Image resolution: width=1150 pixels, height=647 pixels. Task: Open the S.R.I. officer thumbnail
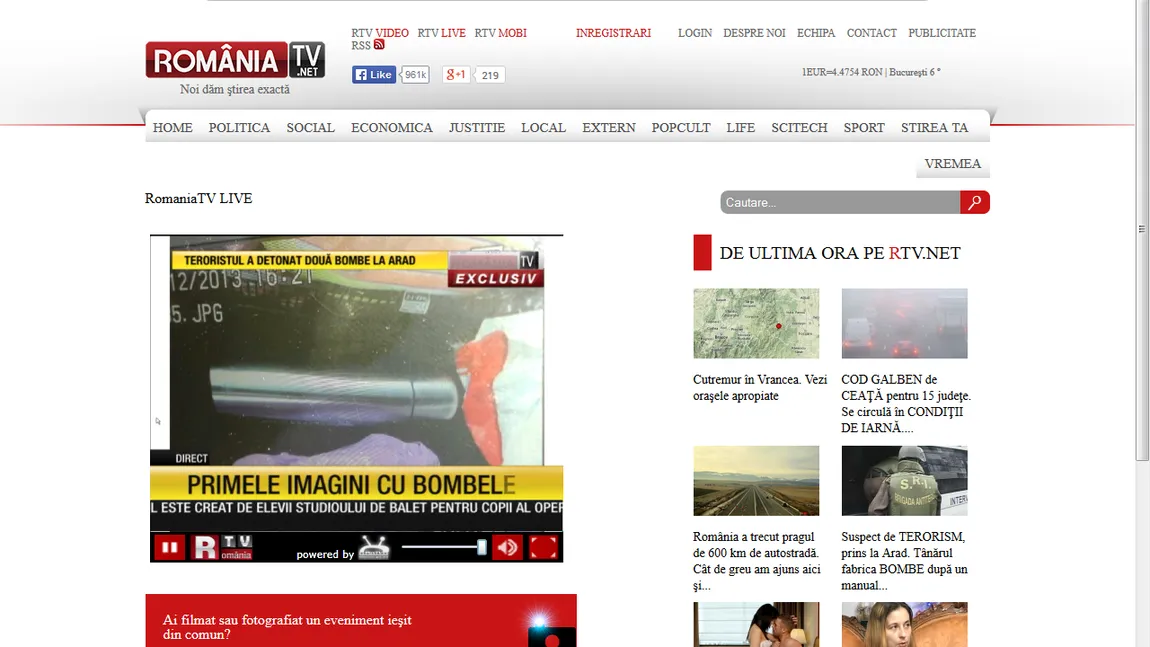pyautogui.click(x=904, y=480)
